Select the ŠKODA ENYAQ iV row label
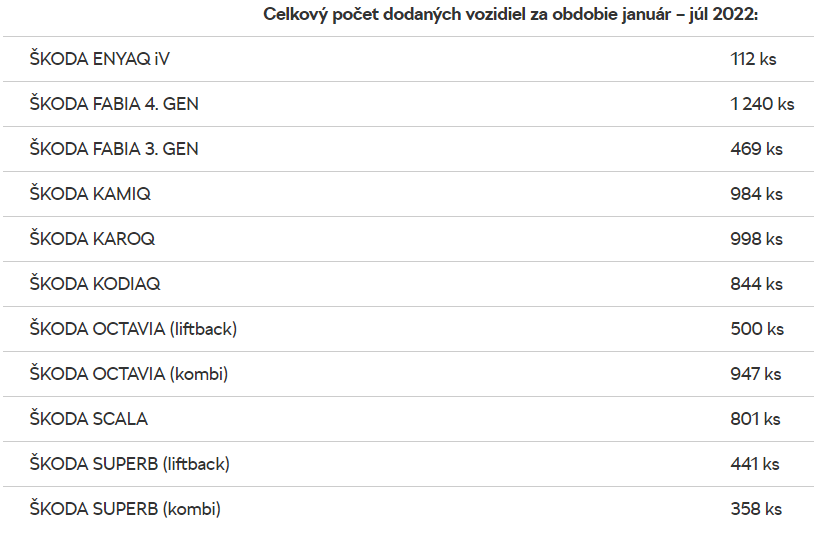 click(100, 59)
